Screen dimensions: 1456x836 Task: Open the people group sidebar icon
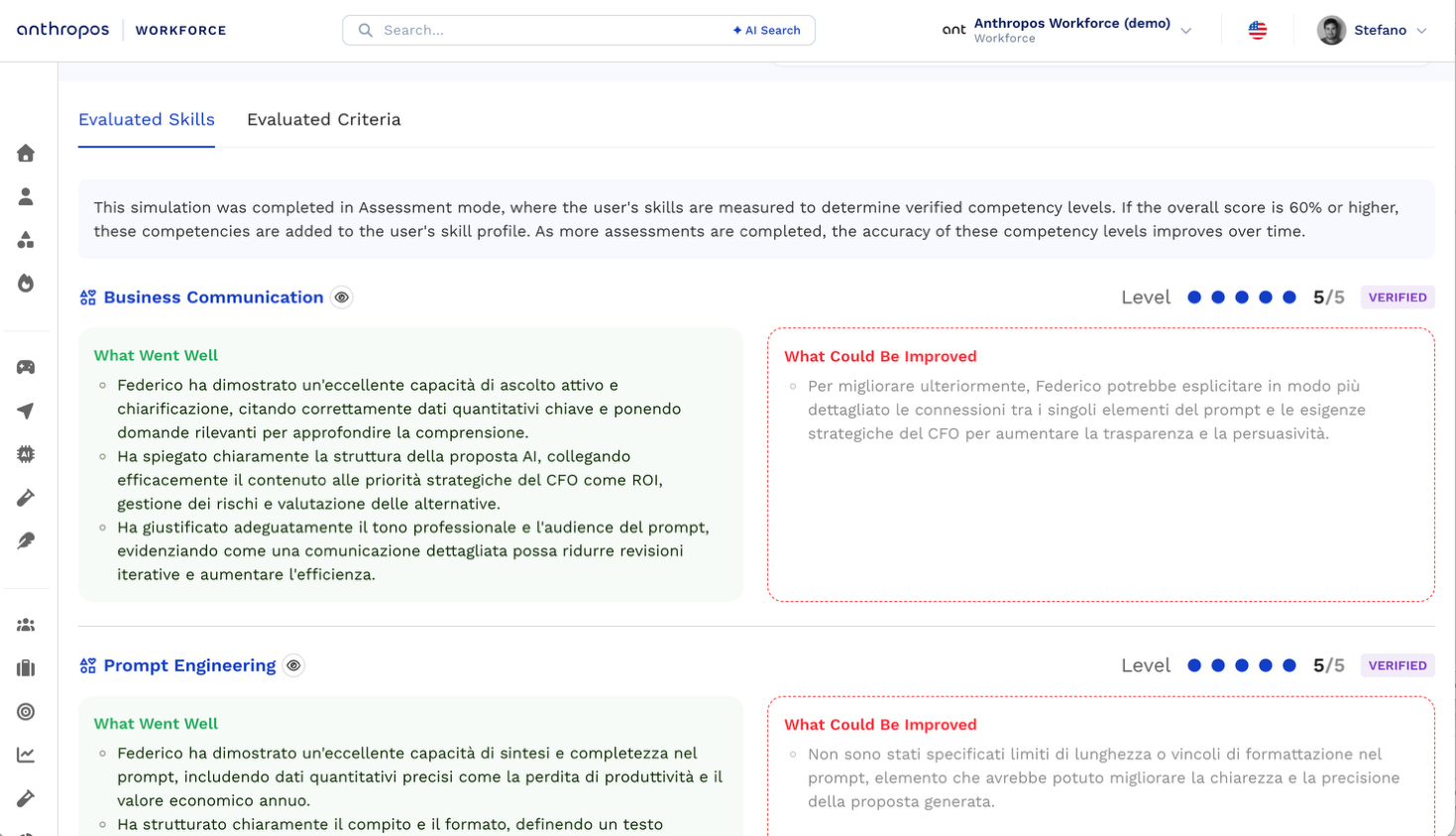click(x=26, y=625)
